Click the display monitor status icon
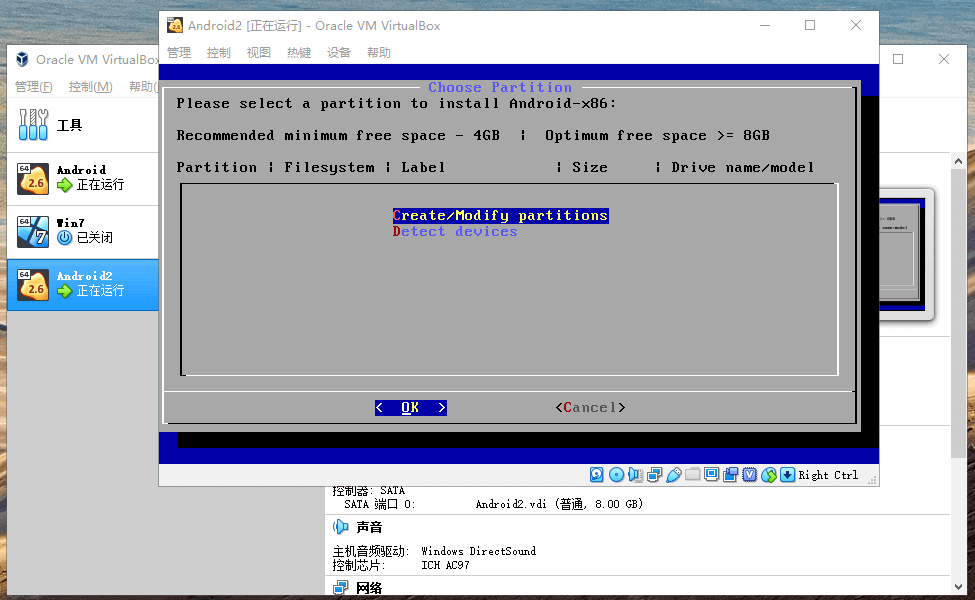This screenshot has height=600, width=975. [712, 475]
